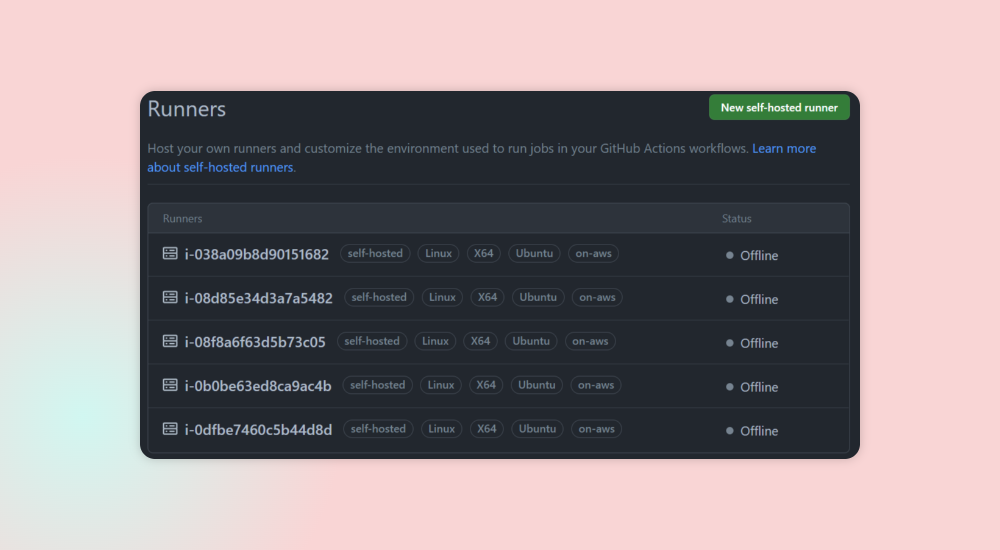Click X64 label on i-038a09b8d90151682 row
The image size is (1000, 550).
click(x=483, y=253)
